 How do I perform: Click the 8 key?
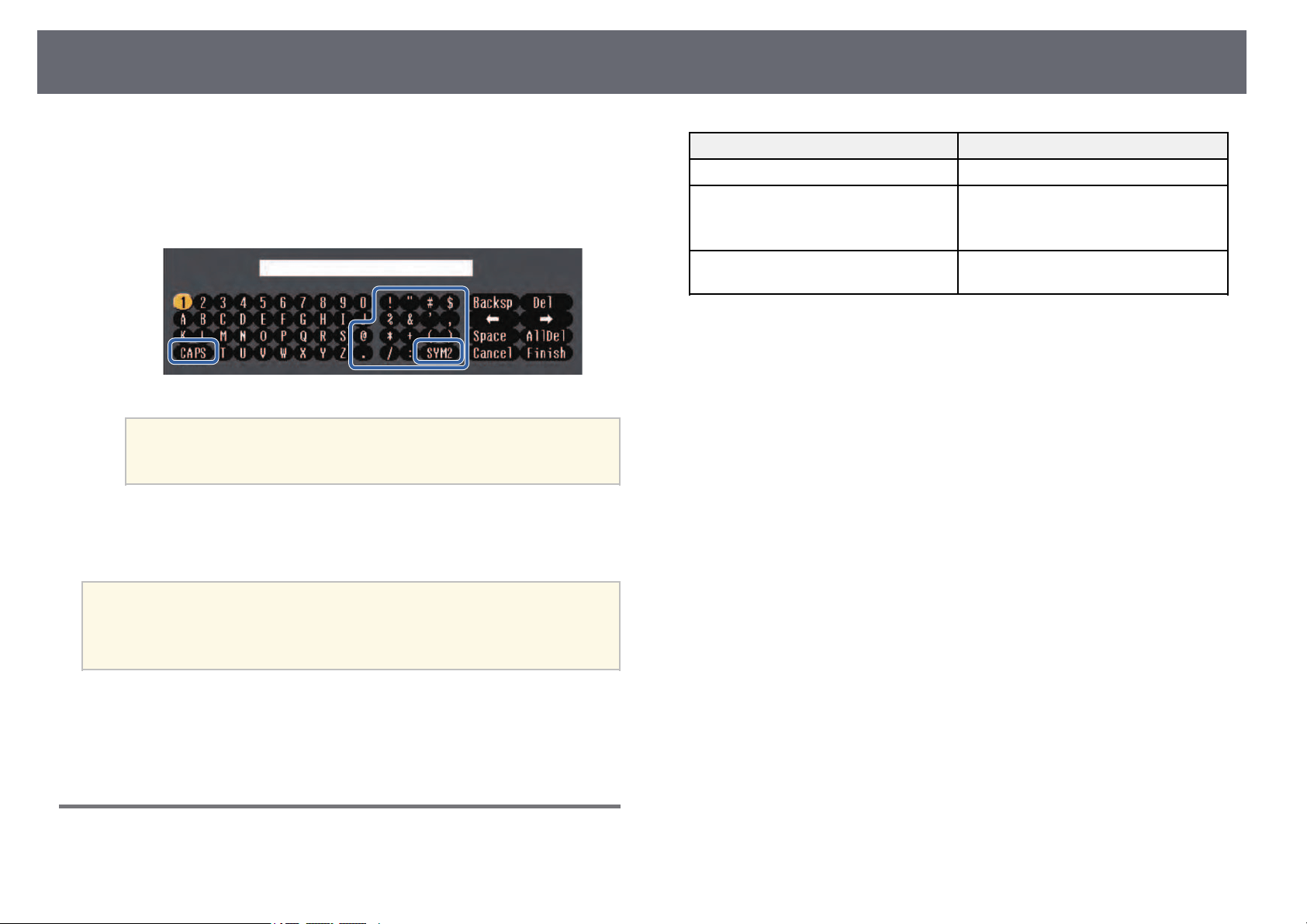pyautogui.click(x=323, y=303)
